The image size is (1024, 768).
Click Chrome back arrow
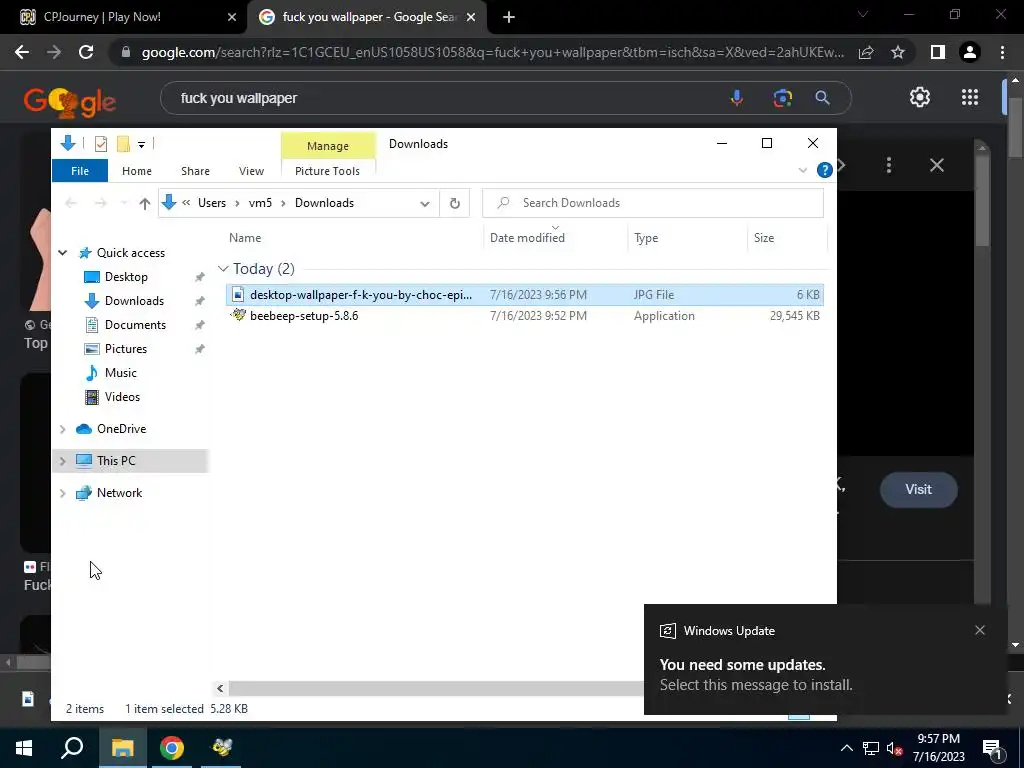[x=22, y=52]
